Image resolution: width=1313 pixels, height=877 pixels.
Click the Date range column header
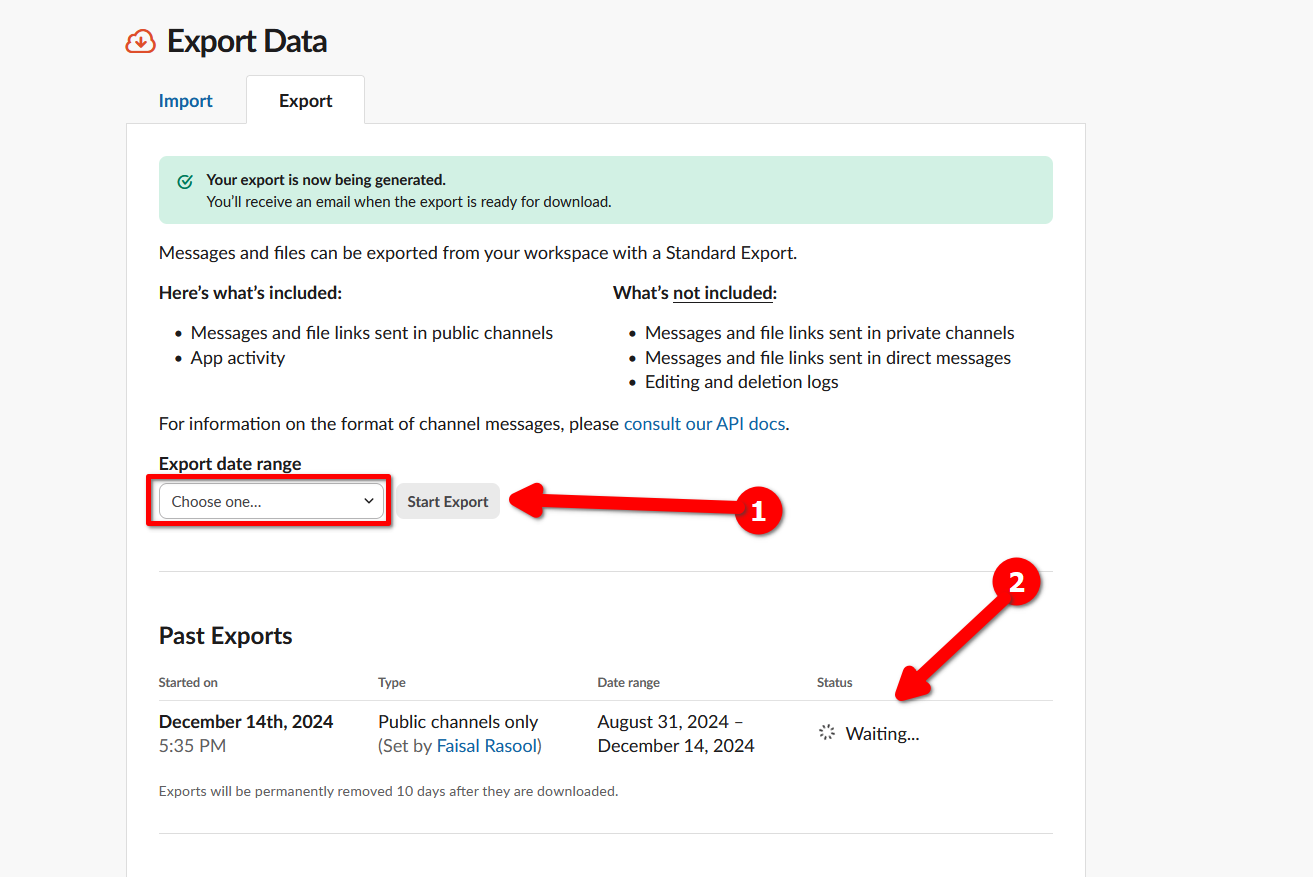pos(629,683)
